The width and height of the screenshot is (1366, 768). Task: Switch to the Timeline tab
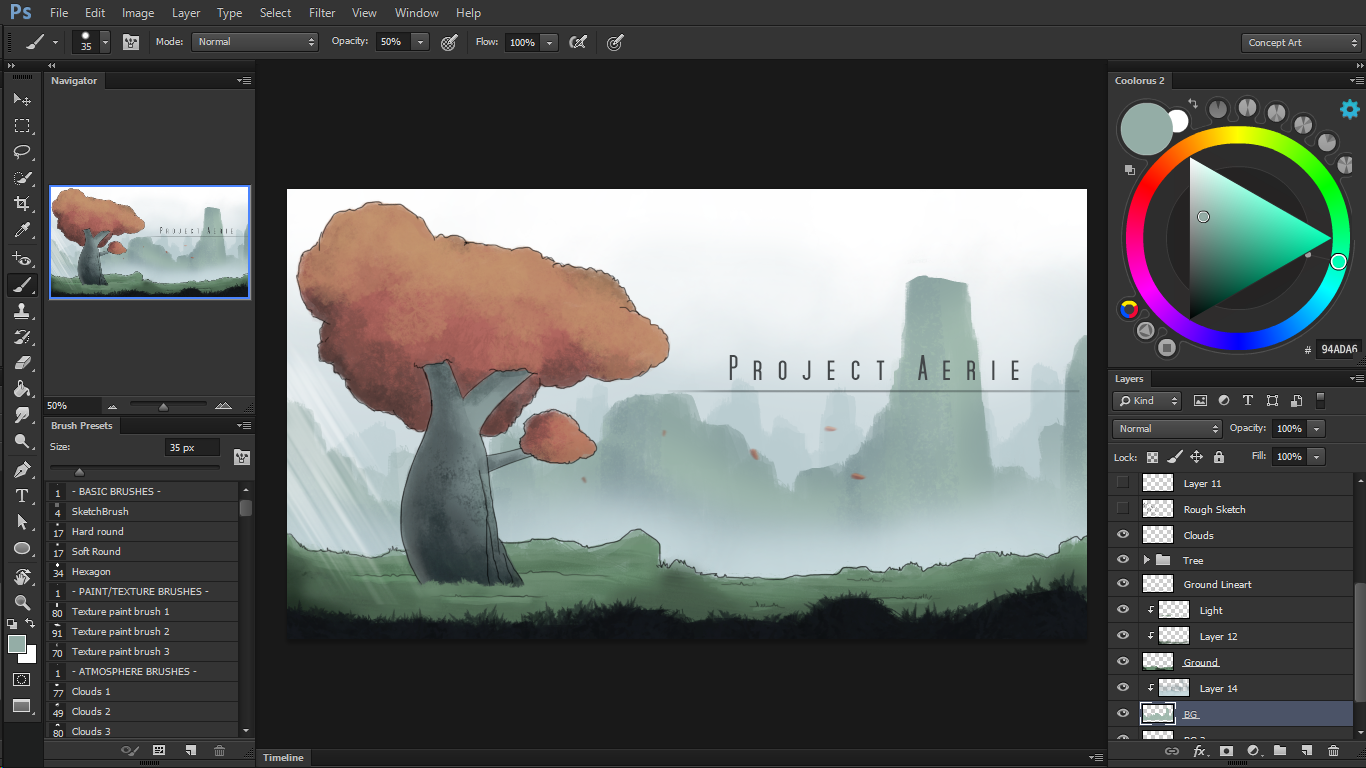[283, 758]
